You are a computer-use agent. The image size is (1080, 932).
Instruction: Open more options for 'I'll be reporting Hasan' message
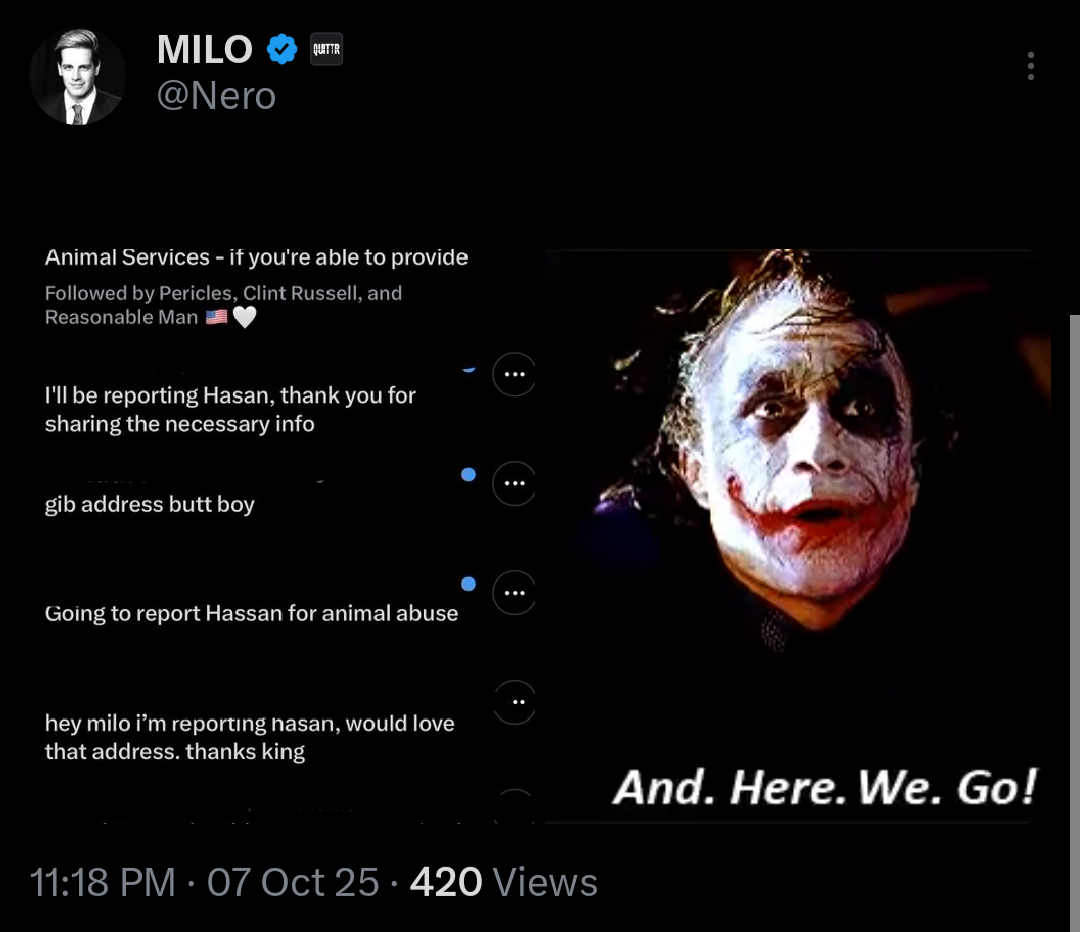pyautogui.click(x=514, y=375)
